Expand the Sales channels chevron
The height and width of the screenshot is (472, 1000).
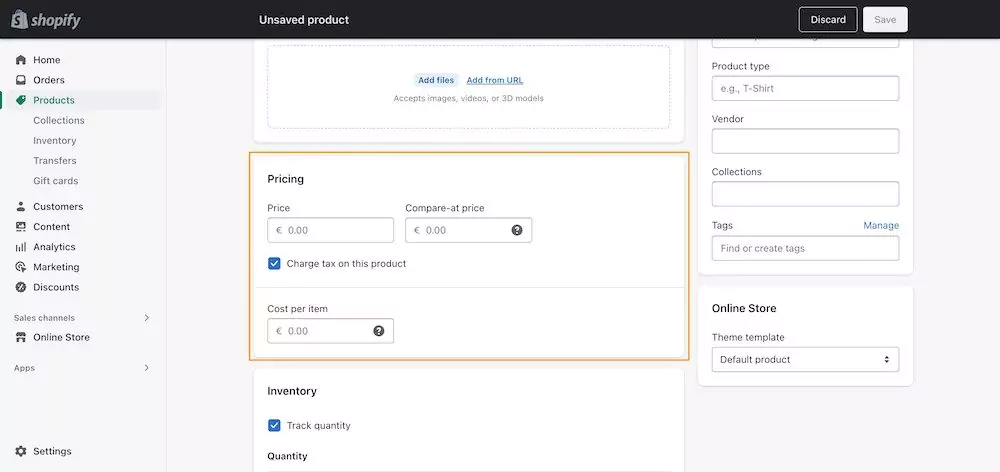[x=147, y=318]
